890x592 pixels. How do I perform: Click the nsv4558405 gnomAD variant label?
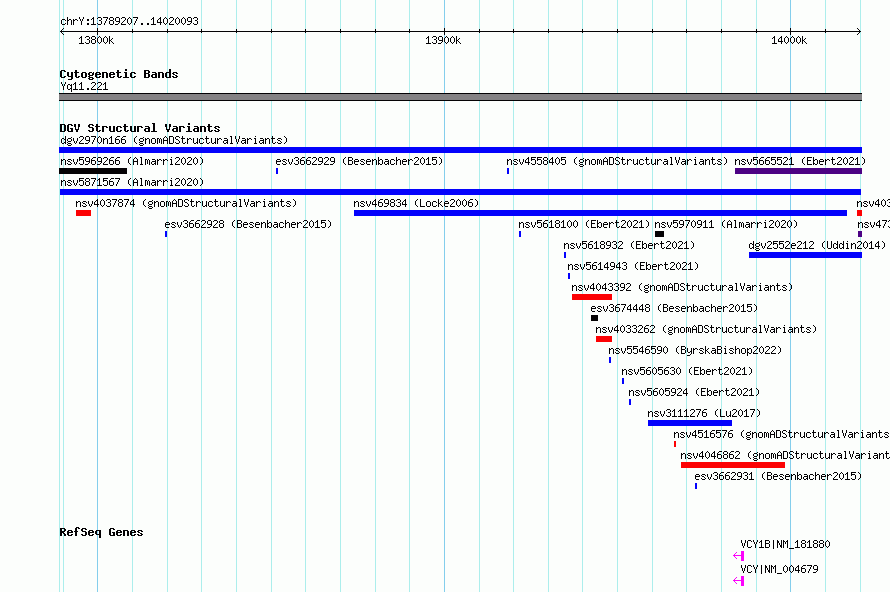pyautogui.click(x=617, y=161)
